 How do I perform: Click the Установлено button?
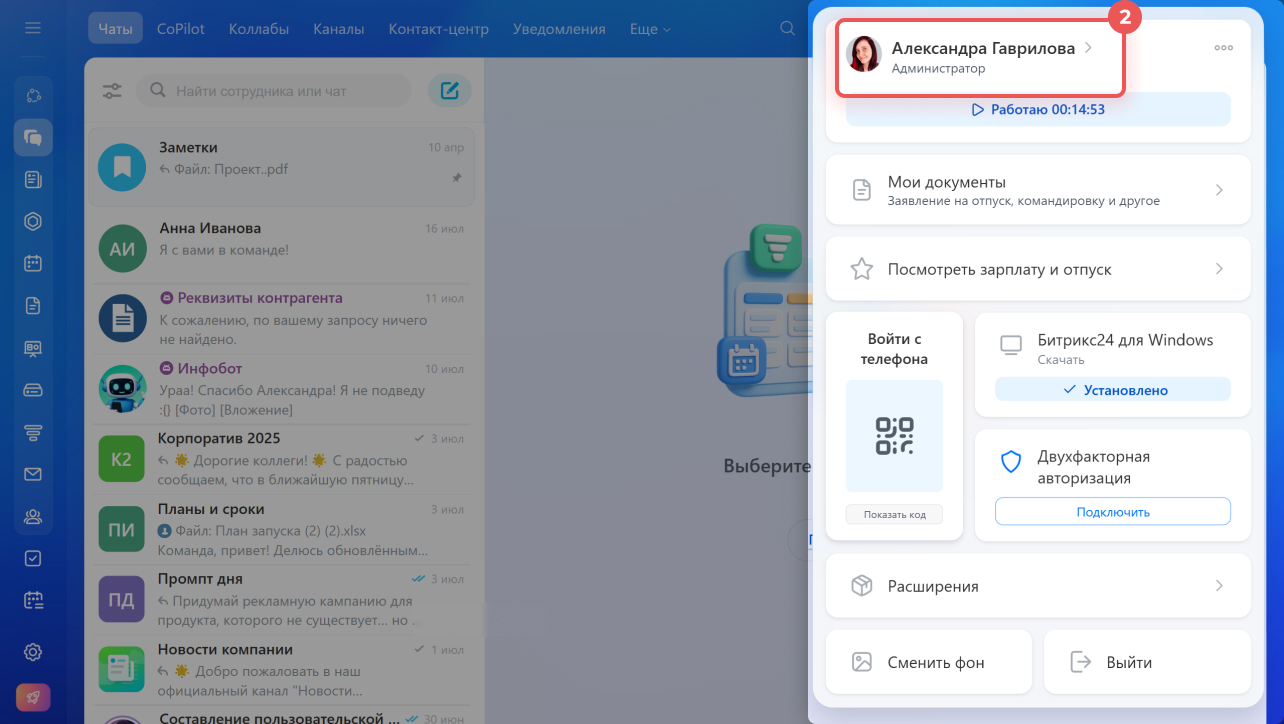point(1113,390)
